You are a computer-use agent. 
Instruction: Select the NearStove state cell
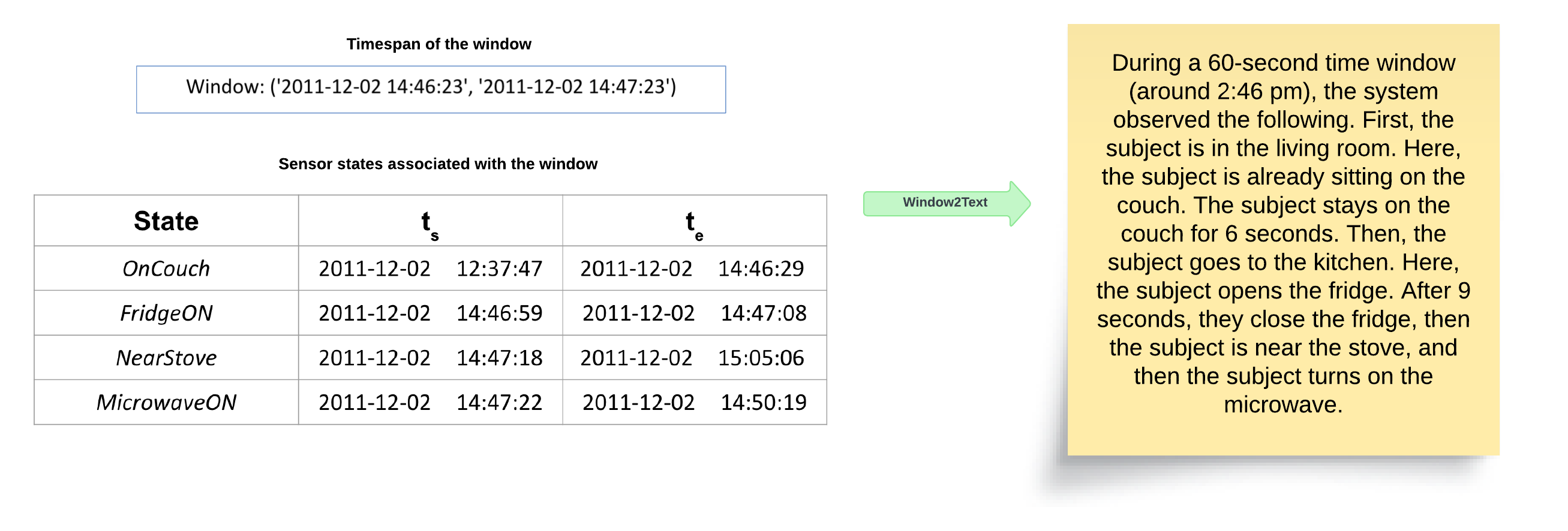166,358
